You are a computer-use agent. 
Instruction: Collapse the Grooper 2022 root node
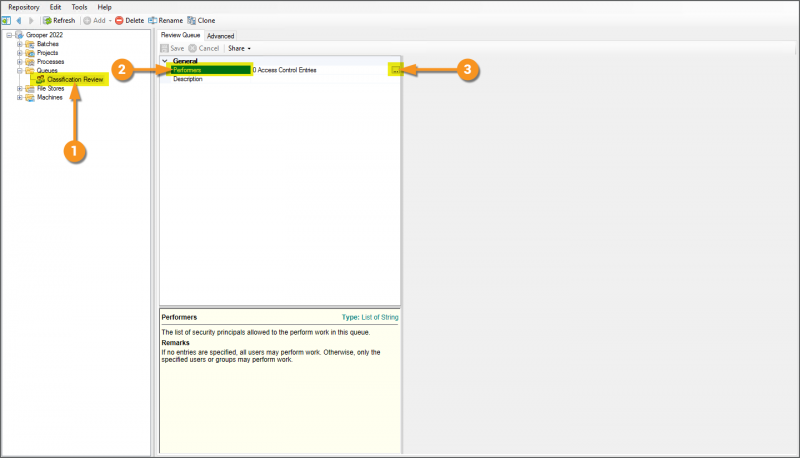pos(9,35)
